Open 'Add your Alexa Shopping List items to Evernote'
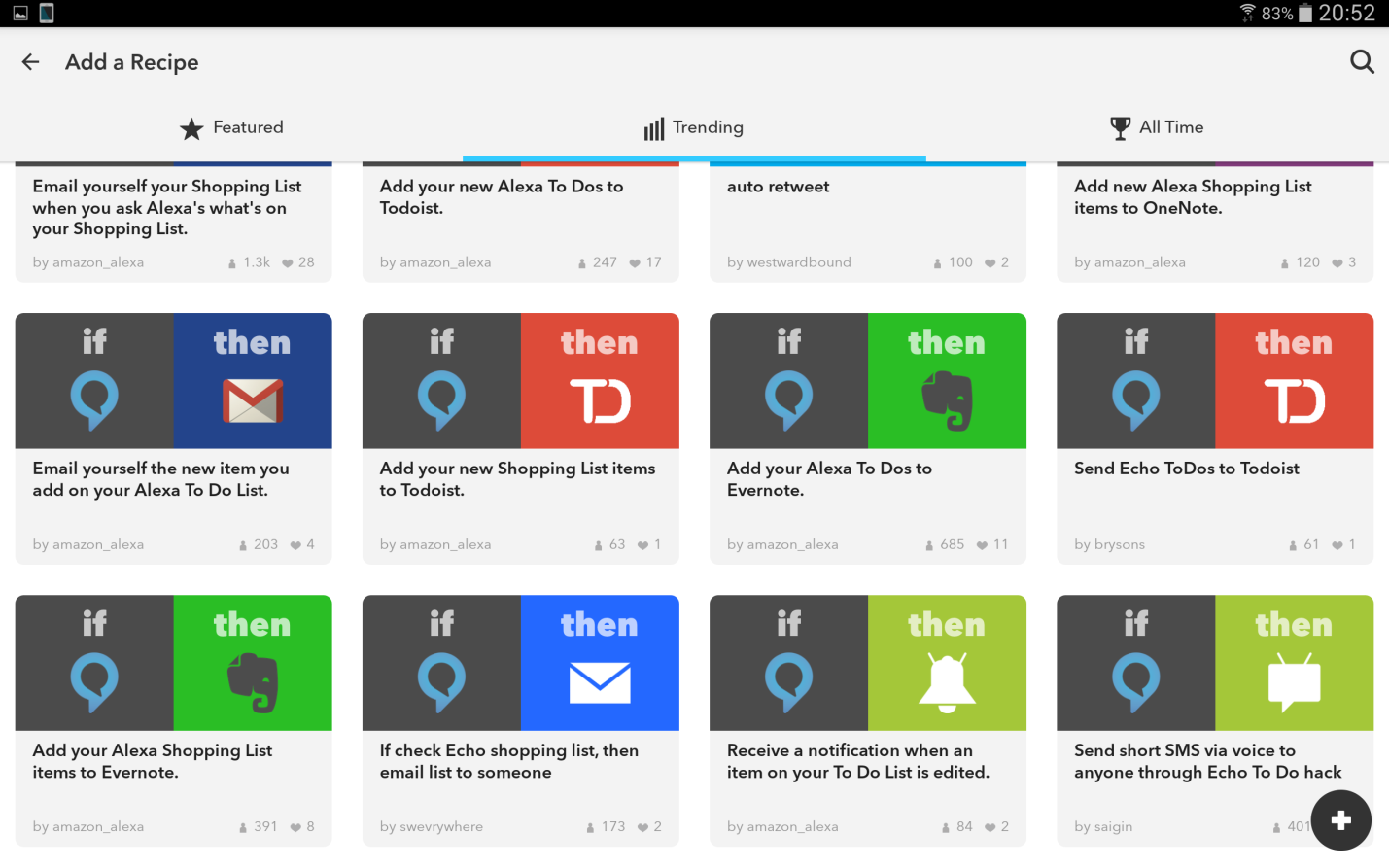The width and height of the screenshot is (1389, 868). point(153,760)
